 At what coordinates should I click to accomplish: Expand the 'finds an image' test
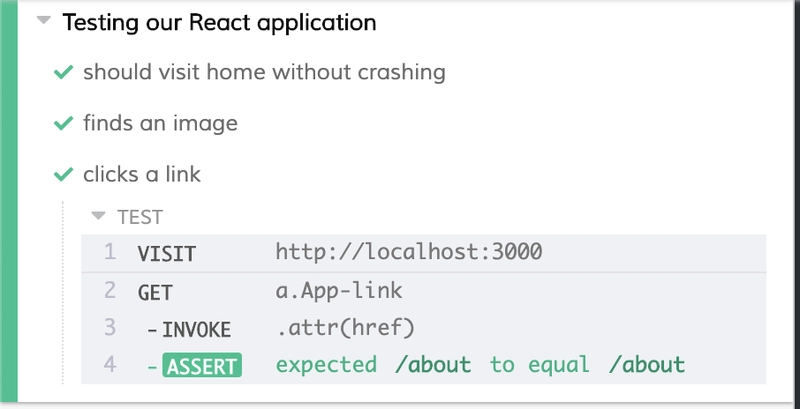[x=160, y=124]
